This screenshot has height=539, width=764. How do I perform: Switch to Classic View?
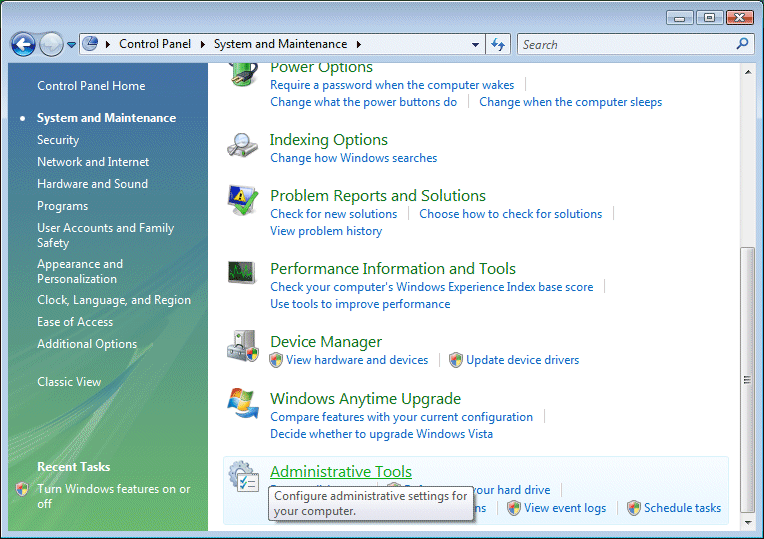point(69,382)
